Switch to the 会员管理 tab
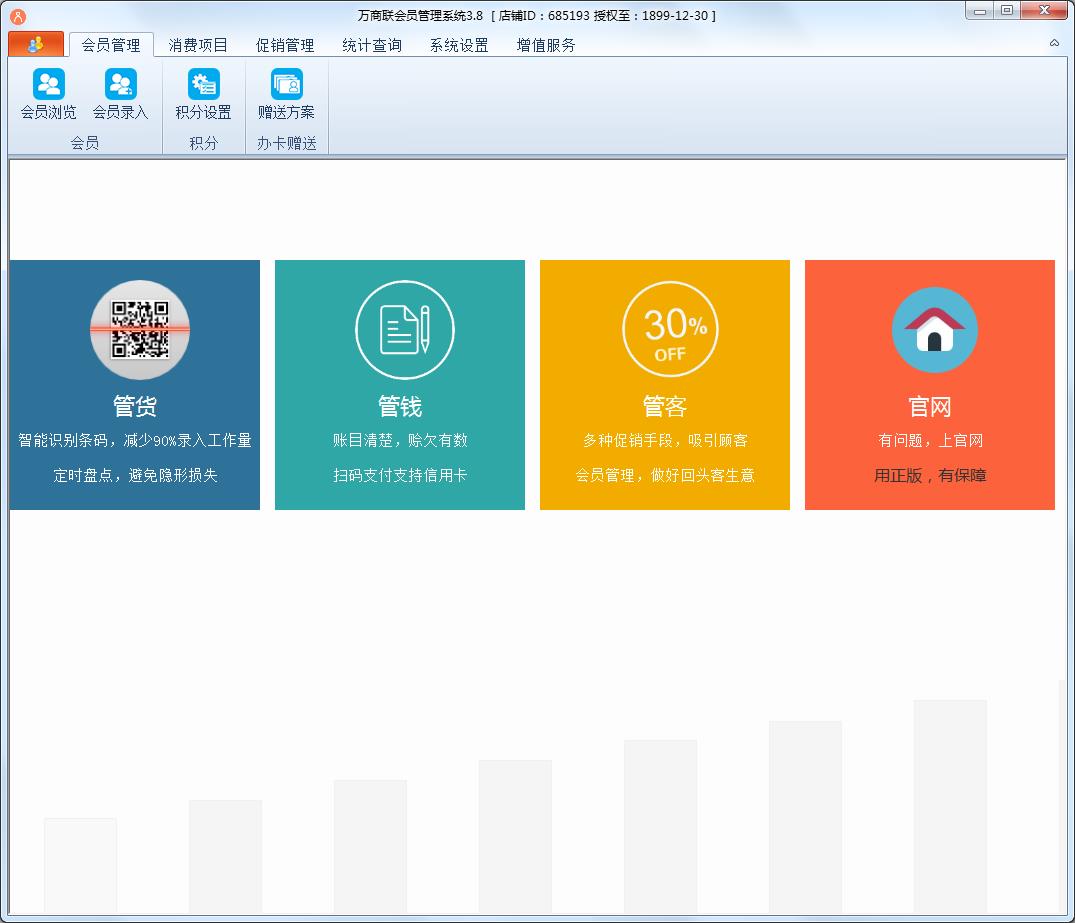Viewport: 1075px width, 923px height. (x=111, y=45)
